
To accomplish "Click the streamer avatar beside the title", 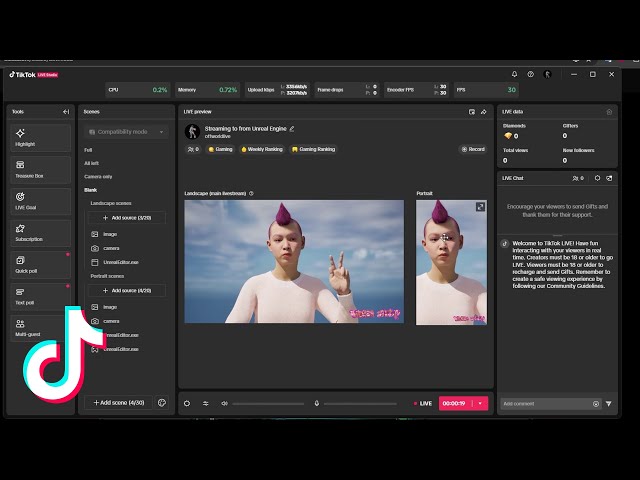I will click(x=192, y=131).
